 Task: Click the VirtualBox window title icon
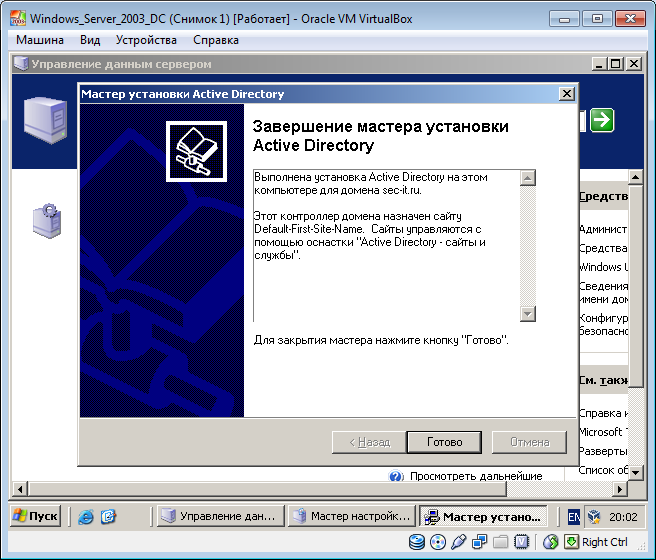tap(18, 19)
